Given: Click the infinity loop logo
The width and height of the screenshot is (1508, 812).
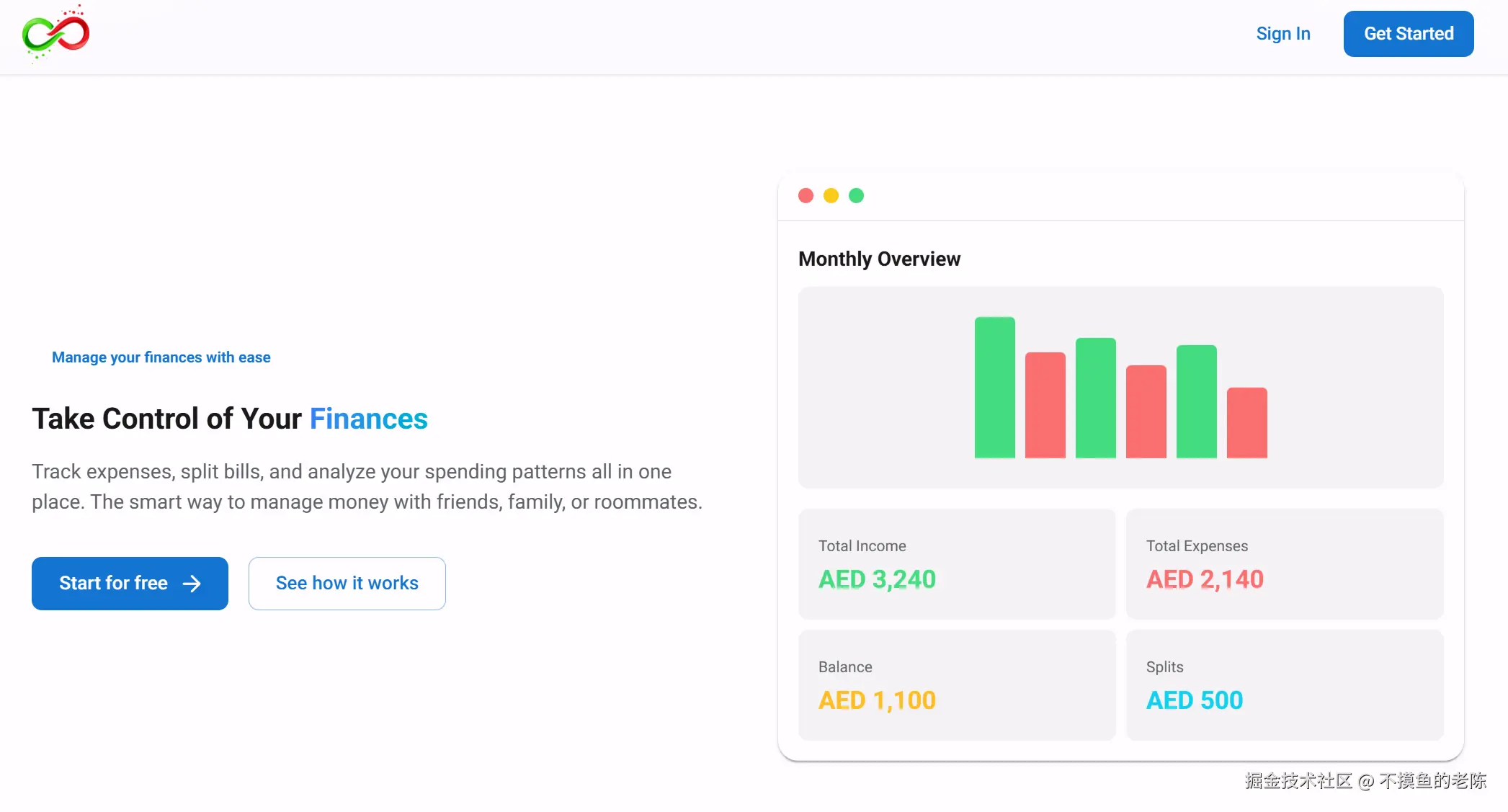Looking at the screenshot, I should tap(55, 34).
